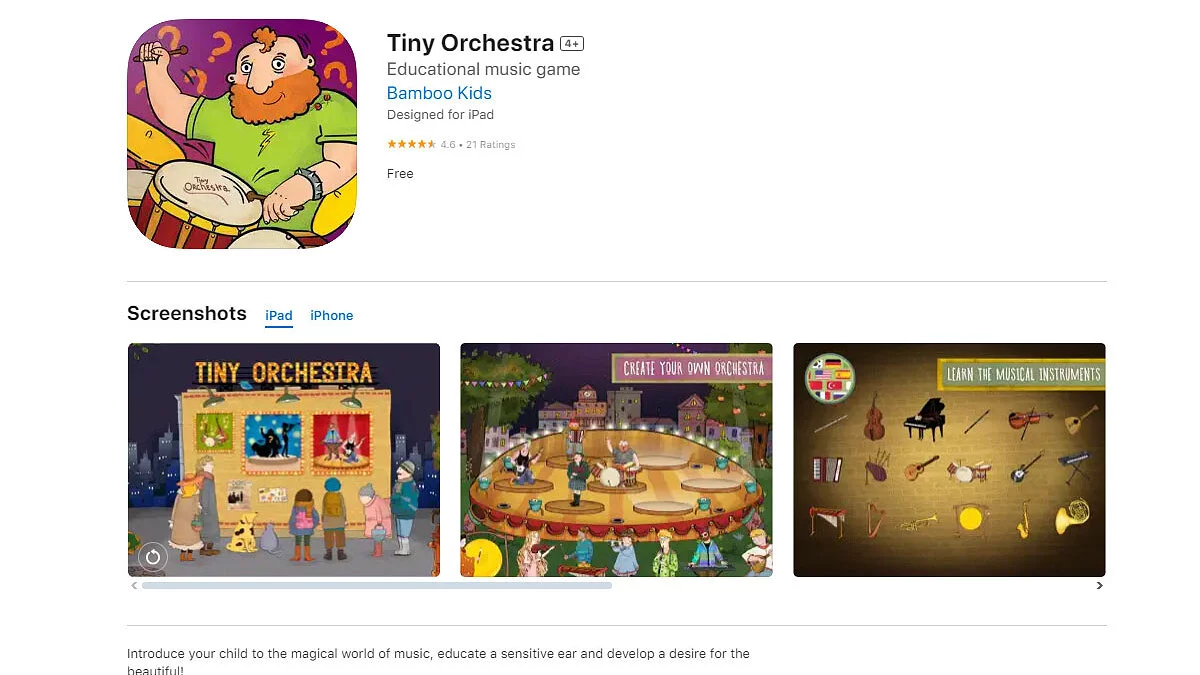
Task: Click the 4+ age rating badge
Action: (x=572, y=44)
